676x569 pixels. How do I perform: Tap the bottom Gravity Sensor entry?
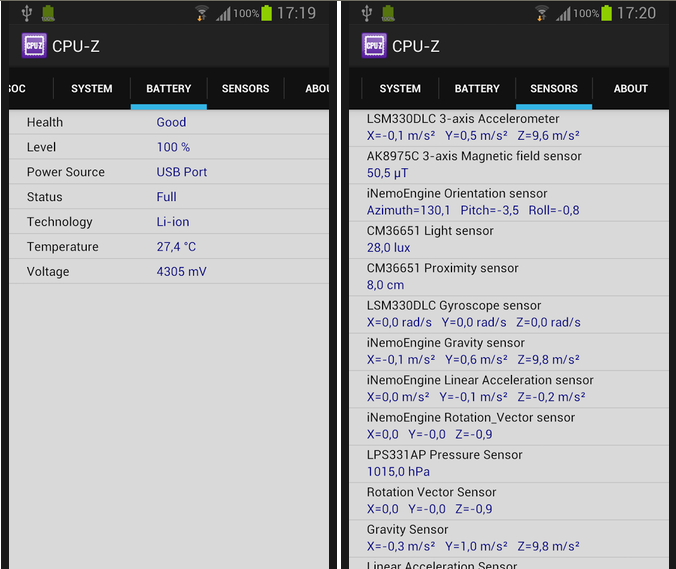[x=509, y=539]
